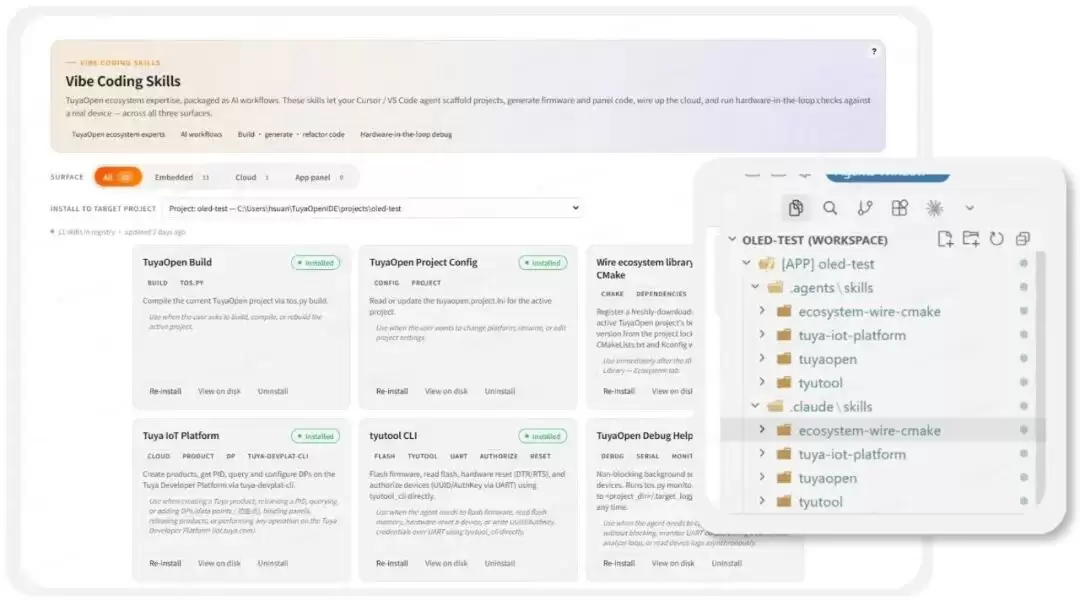Create a new file in workspace

pos(945,239)
